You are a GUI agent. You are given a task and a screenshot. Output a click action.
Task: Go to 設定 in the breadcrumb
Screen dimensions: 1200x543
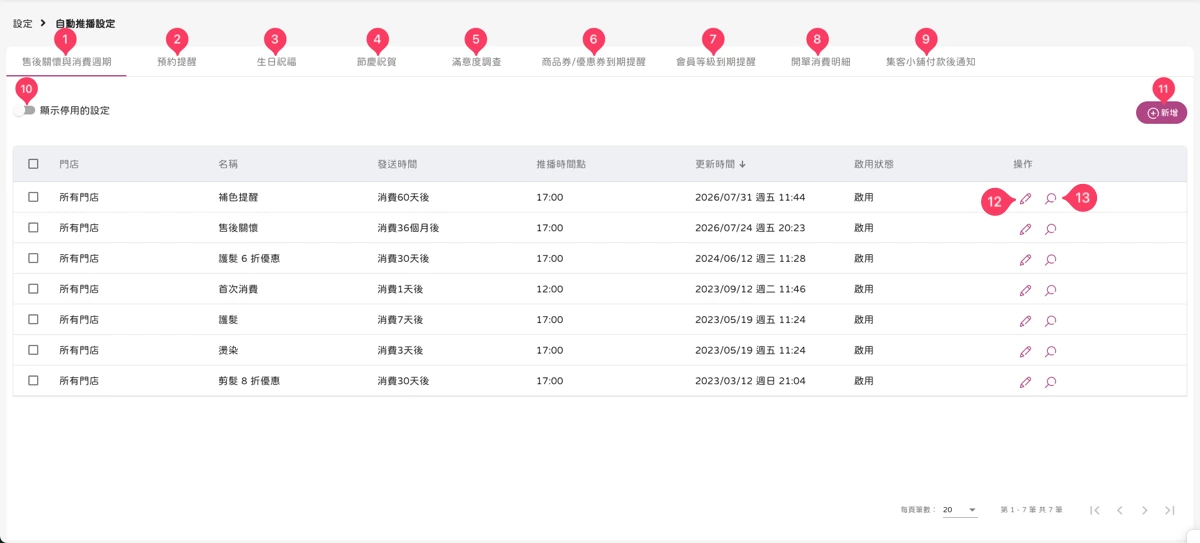click(x=22, y=23)
